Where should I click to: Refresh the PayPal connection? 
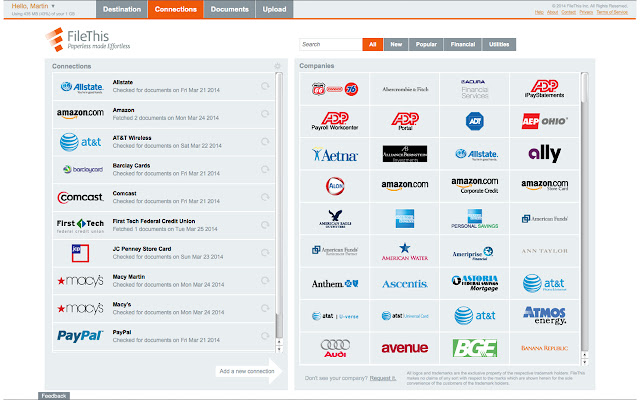click(265, 336)
